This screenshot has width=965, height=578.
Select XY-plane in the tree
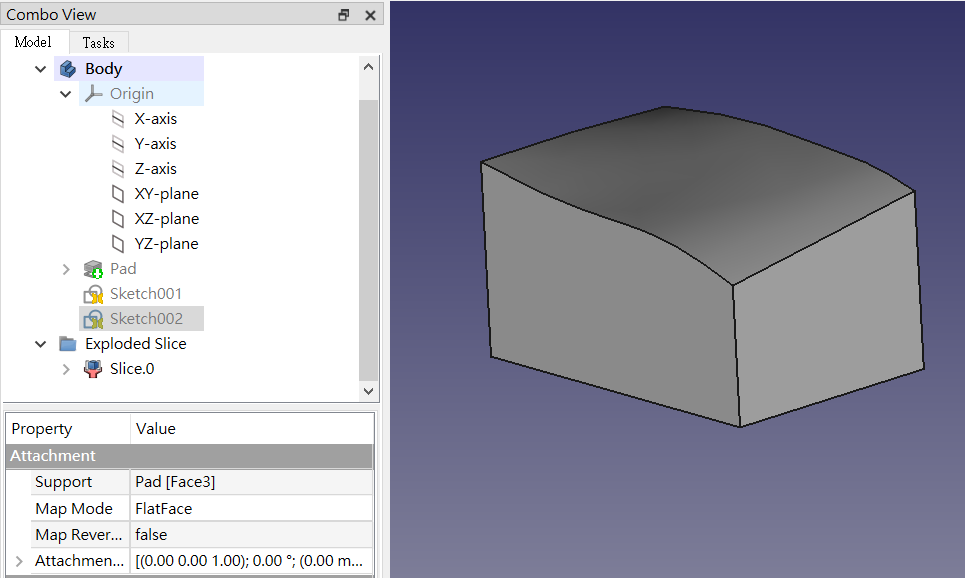click(167, 194)
